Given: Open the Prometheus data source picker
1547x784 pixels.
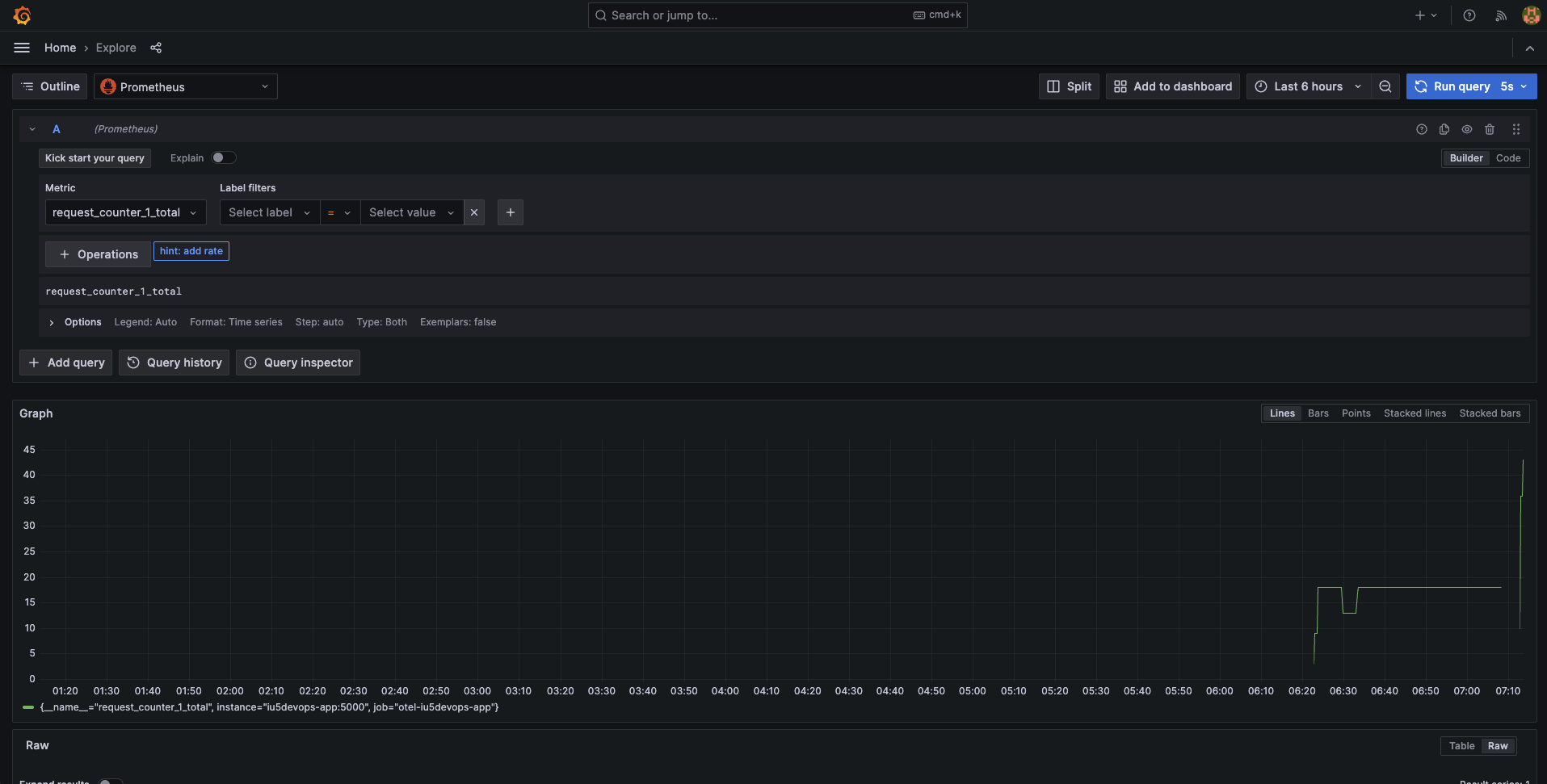Looking at the screenshot, I should coord(185,86).
